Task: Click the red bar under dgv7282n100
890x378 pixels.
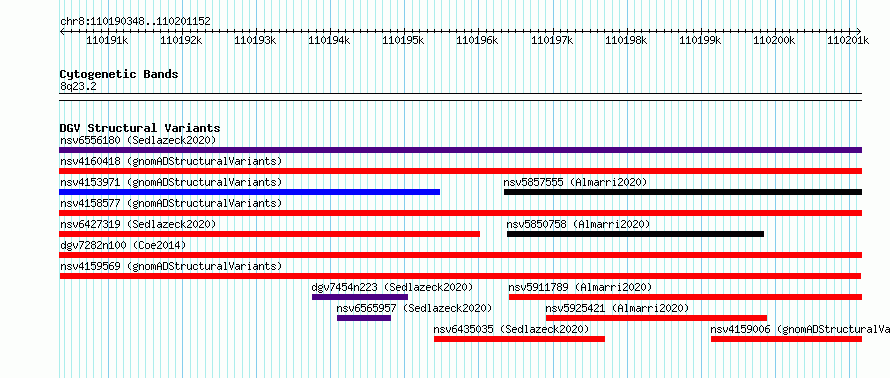Action: point(460,255)
